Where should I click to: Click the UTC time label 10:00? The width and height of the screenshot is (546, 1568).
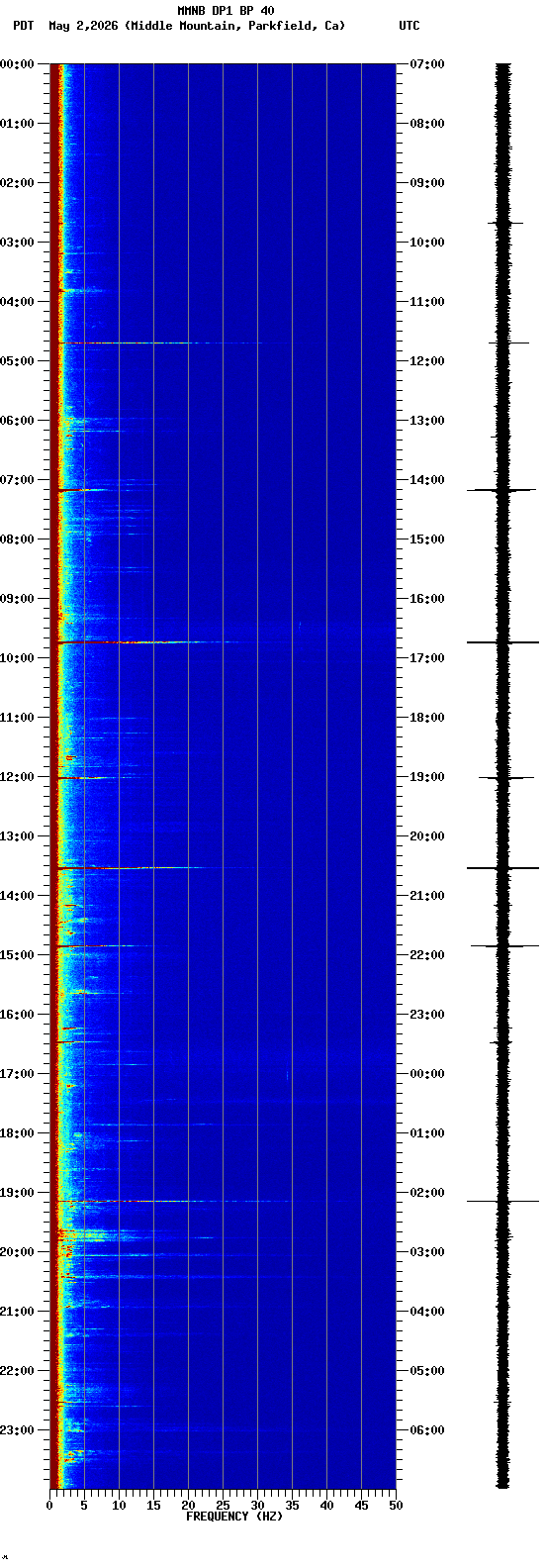coord(427,243)
